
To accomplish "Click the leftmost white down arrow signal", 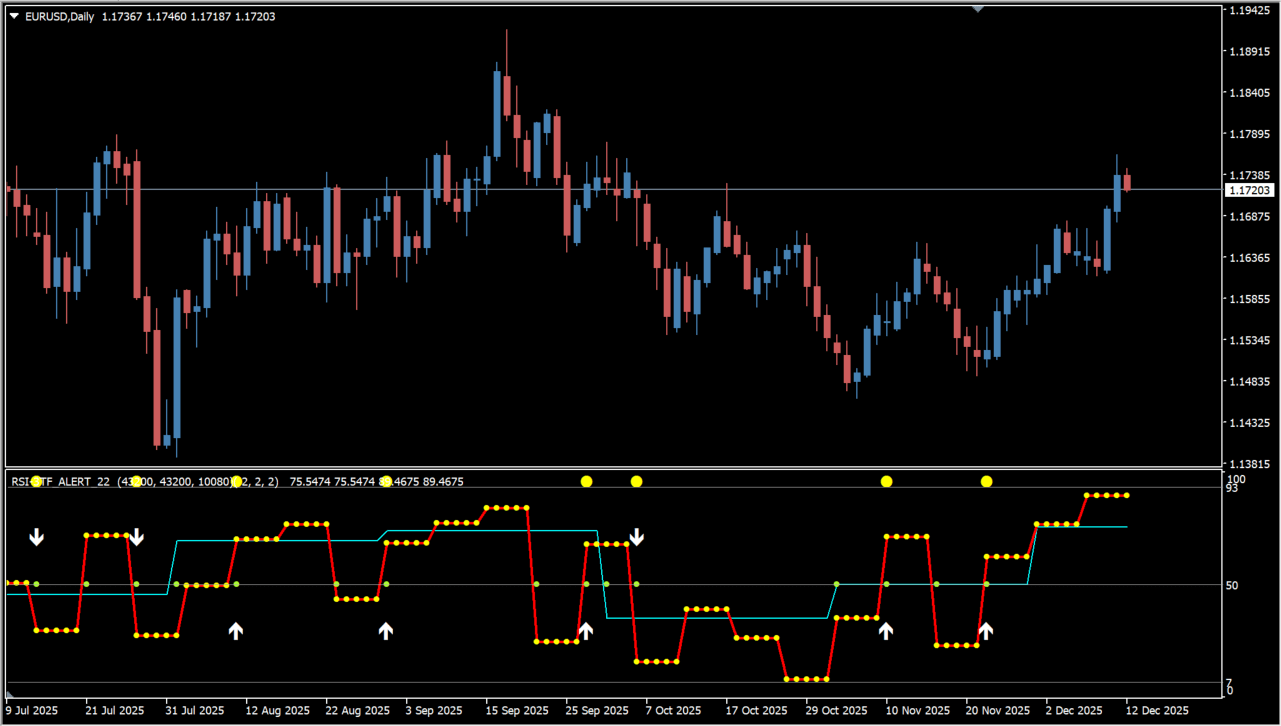I will click(37, 537).
